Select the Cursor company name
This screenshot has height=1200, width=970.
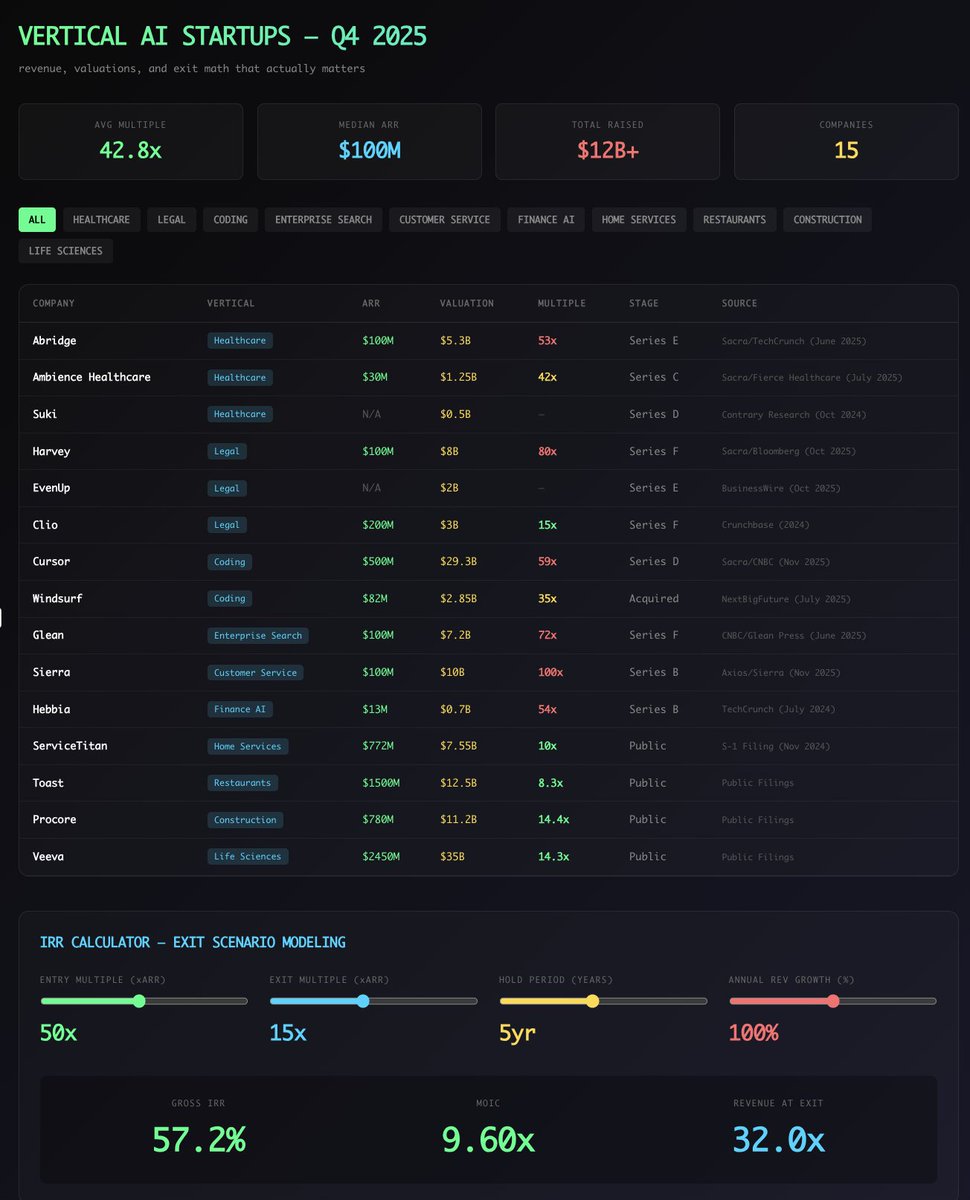52,562
